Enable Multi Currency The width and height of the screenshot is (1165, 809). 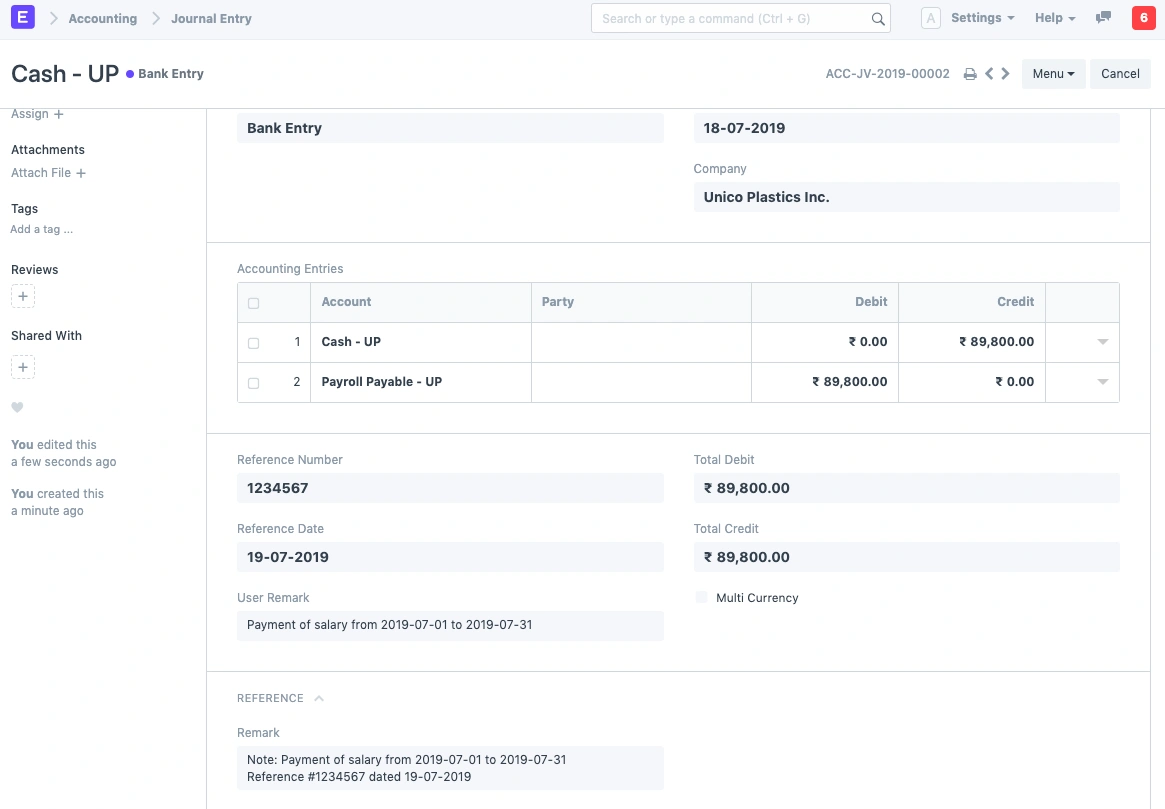(701, 597)
